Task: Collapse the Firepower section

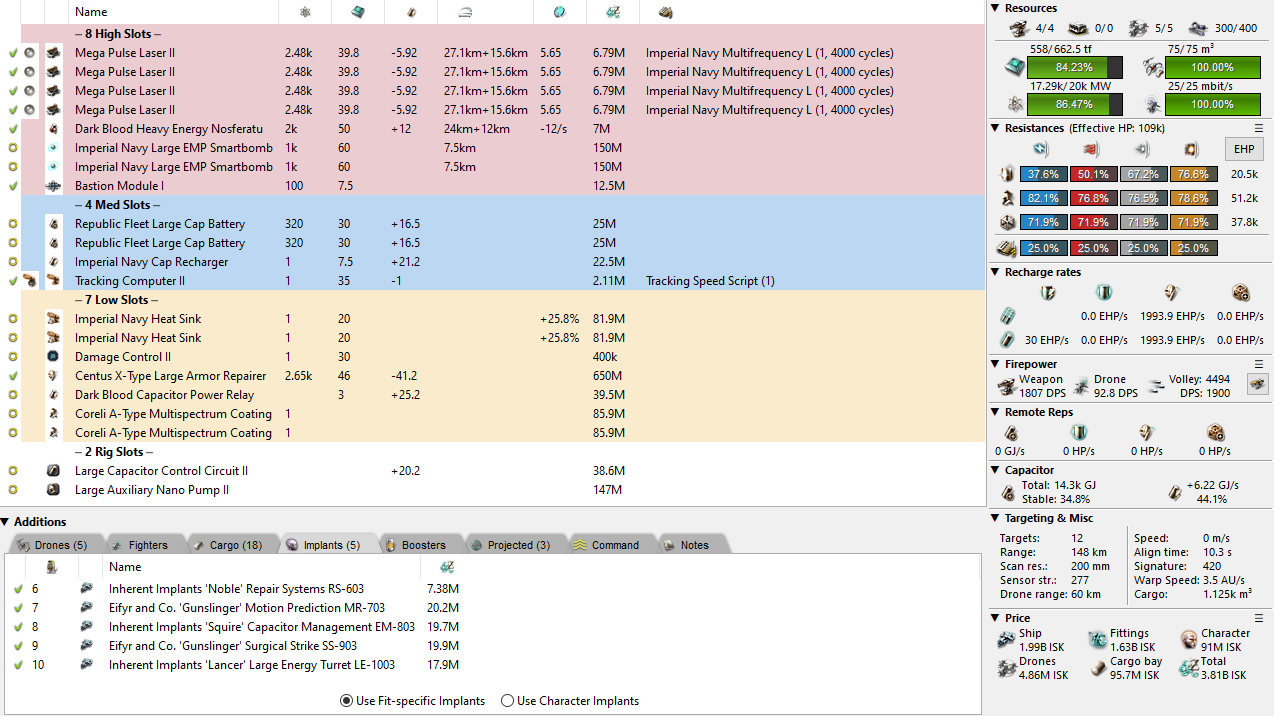Action: pos(995,364)
